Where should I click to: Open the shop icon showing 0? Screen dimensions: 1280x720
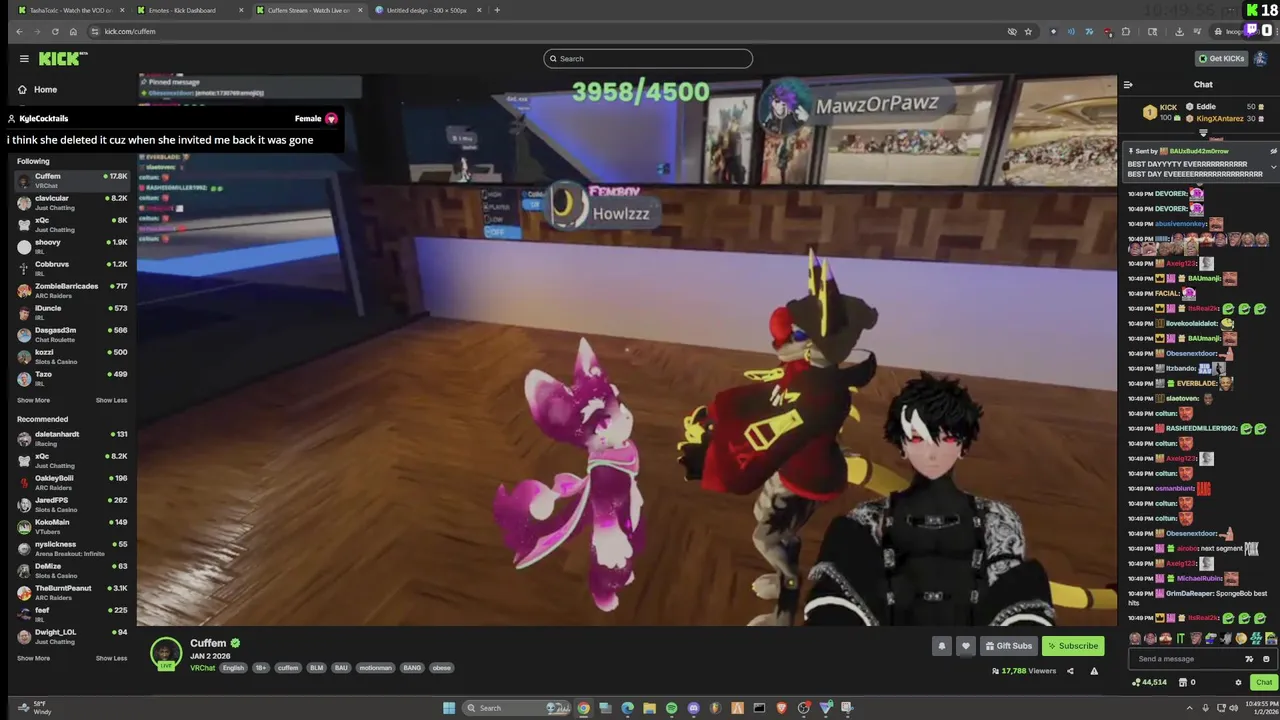1183,682
